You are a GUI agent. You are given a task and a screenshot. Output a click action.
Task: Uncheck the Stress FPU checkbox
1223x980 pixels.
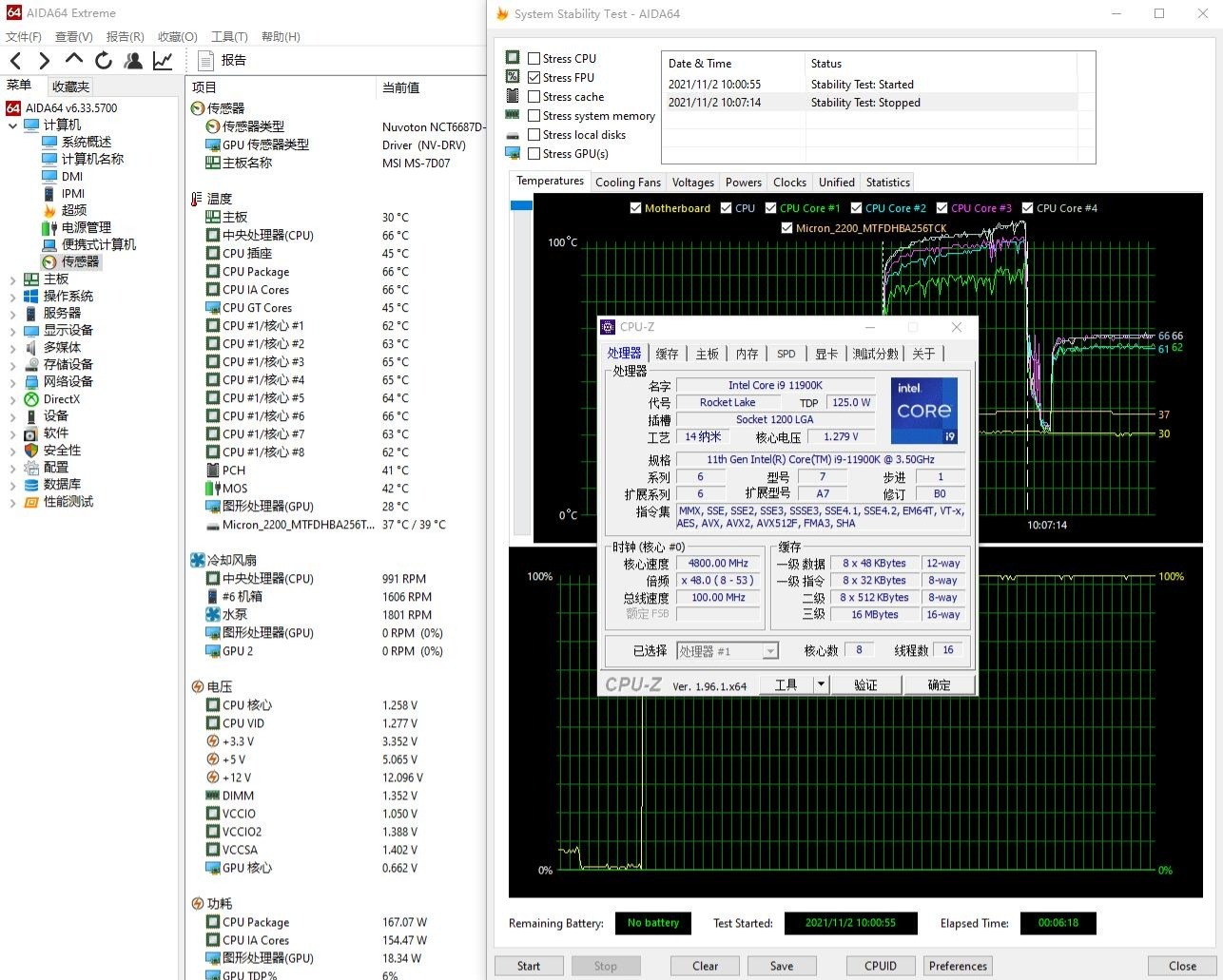[x=534, y=77]
